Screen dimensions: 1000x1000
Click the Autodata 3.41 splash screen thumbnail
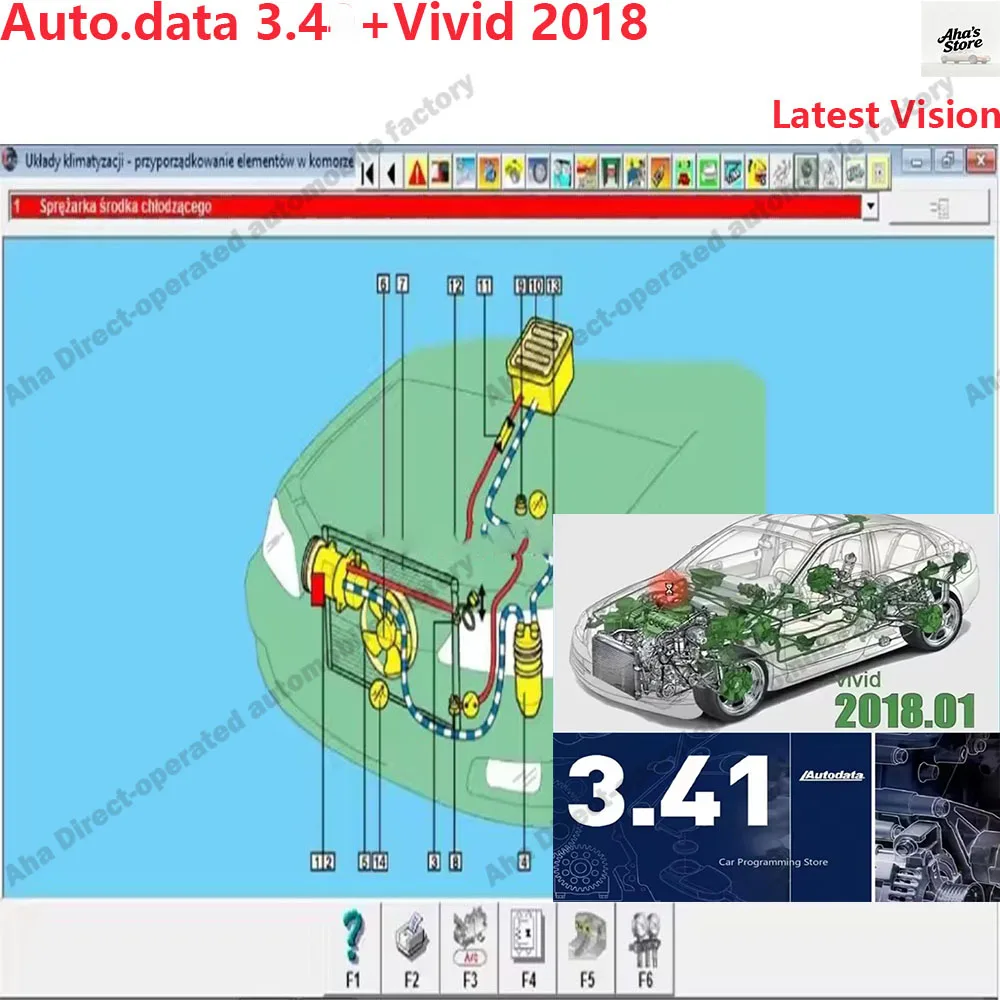click(700, 810)
